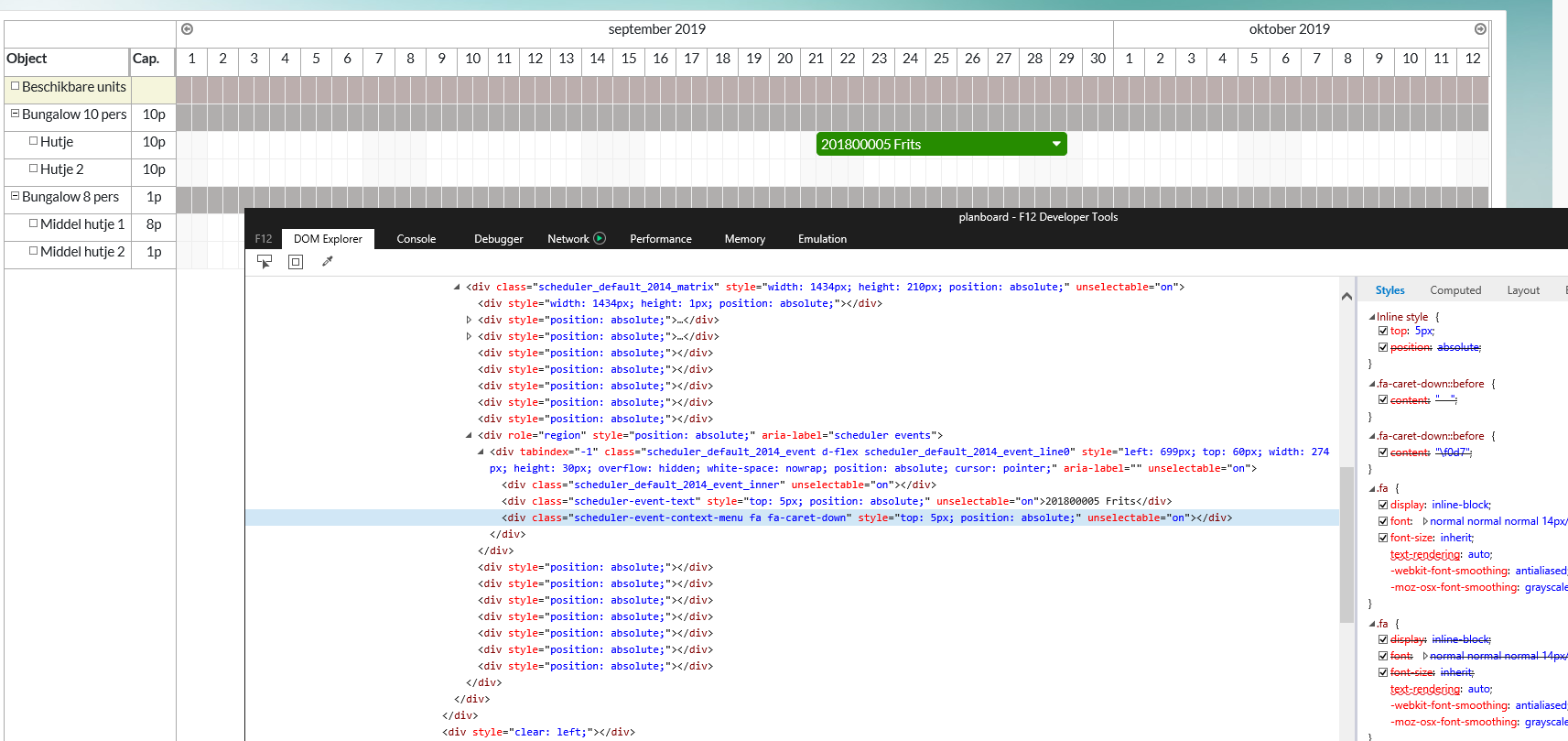Click the box icon beside Middel hutje 1
The height and width of the screenshot is (741, 1568).
pos(33,223)
